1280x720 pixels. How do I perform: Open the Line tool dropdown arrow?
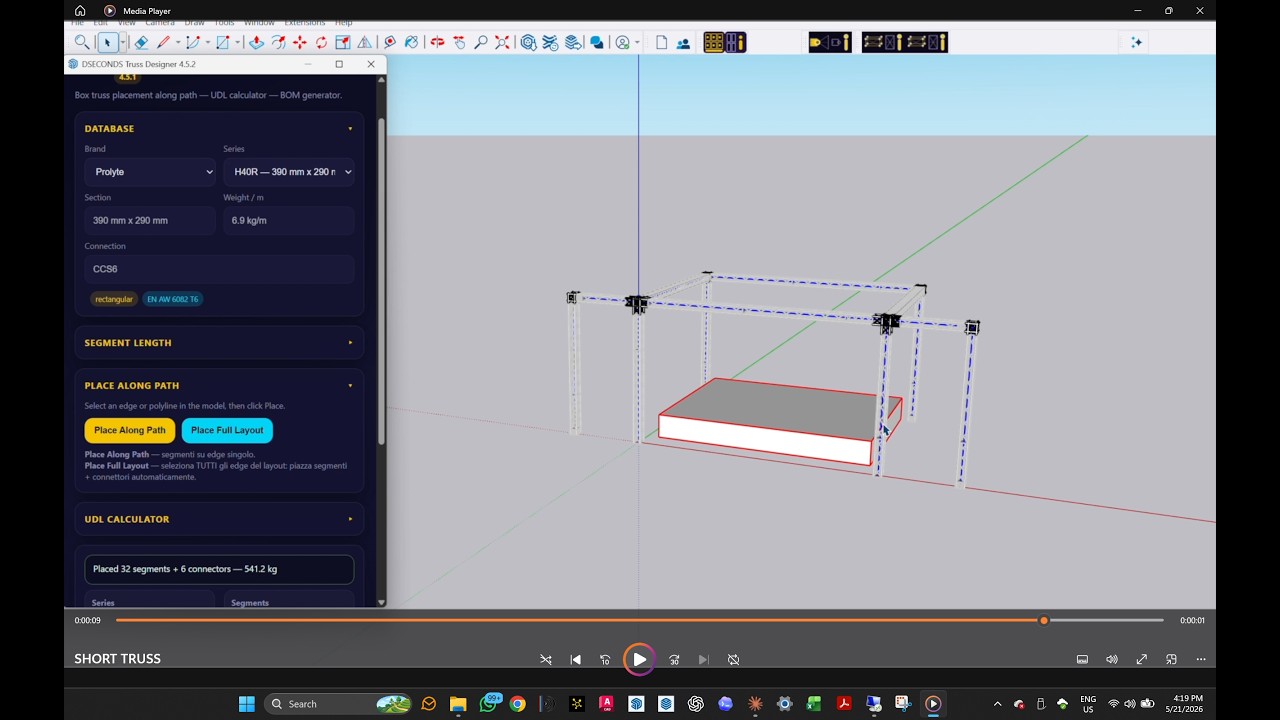click(x=178, y=42)
